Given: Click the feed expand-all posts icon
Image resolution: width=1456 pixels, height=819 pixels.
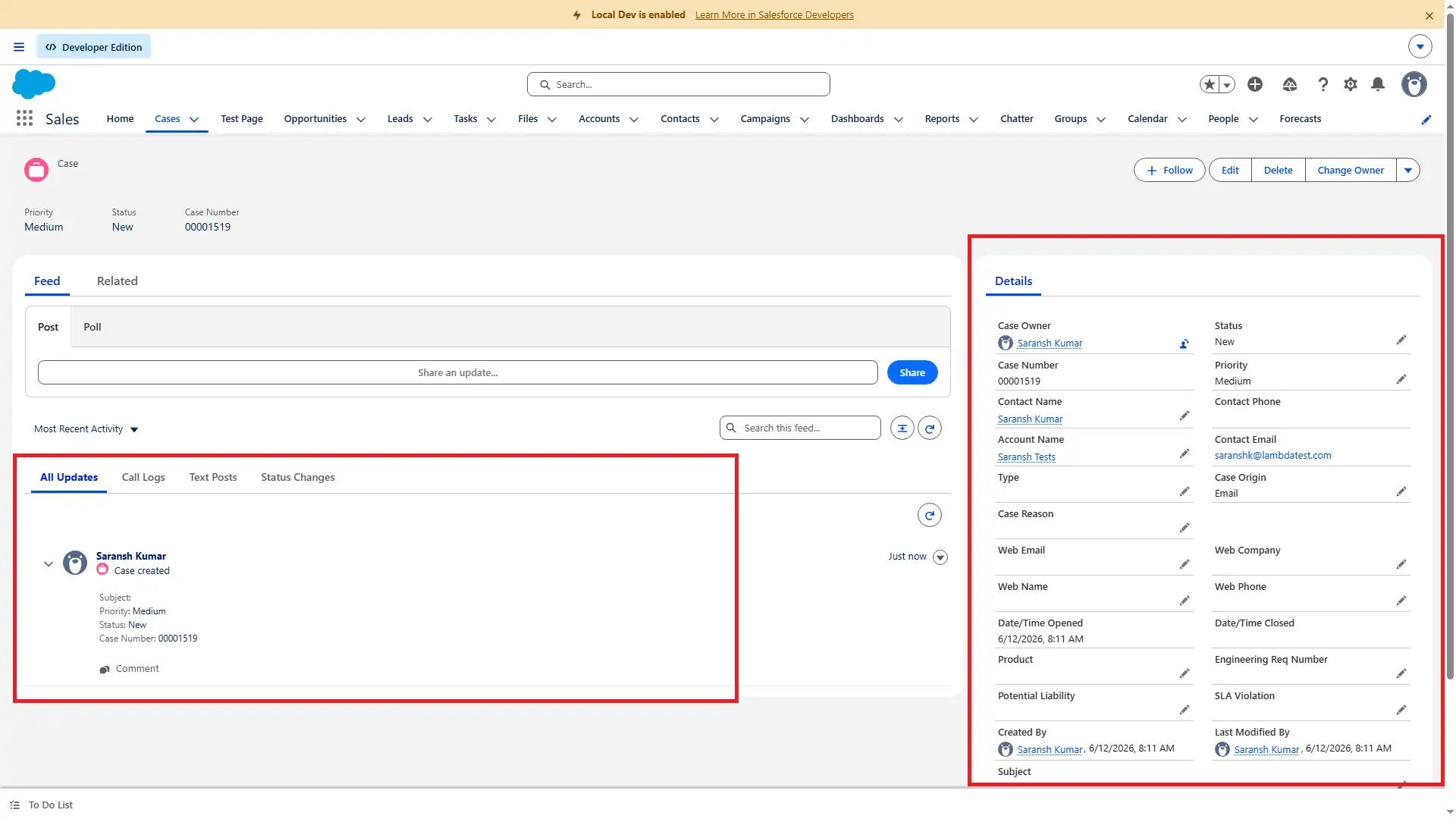Looking at the screenshot, I should (902, 428).
